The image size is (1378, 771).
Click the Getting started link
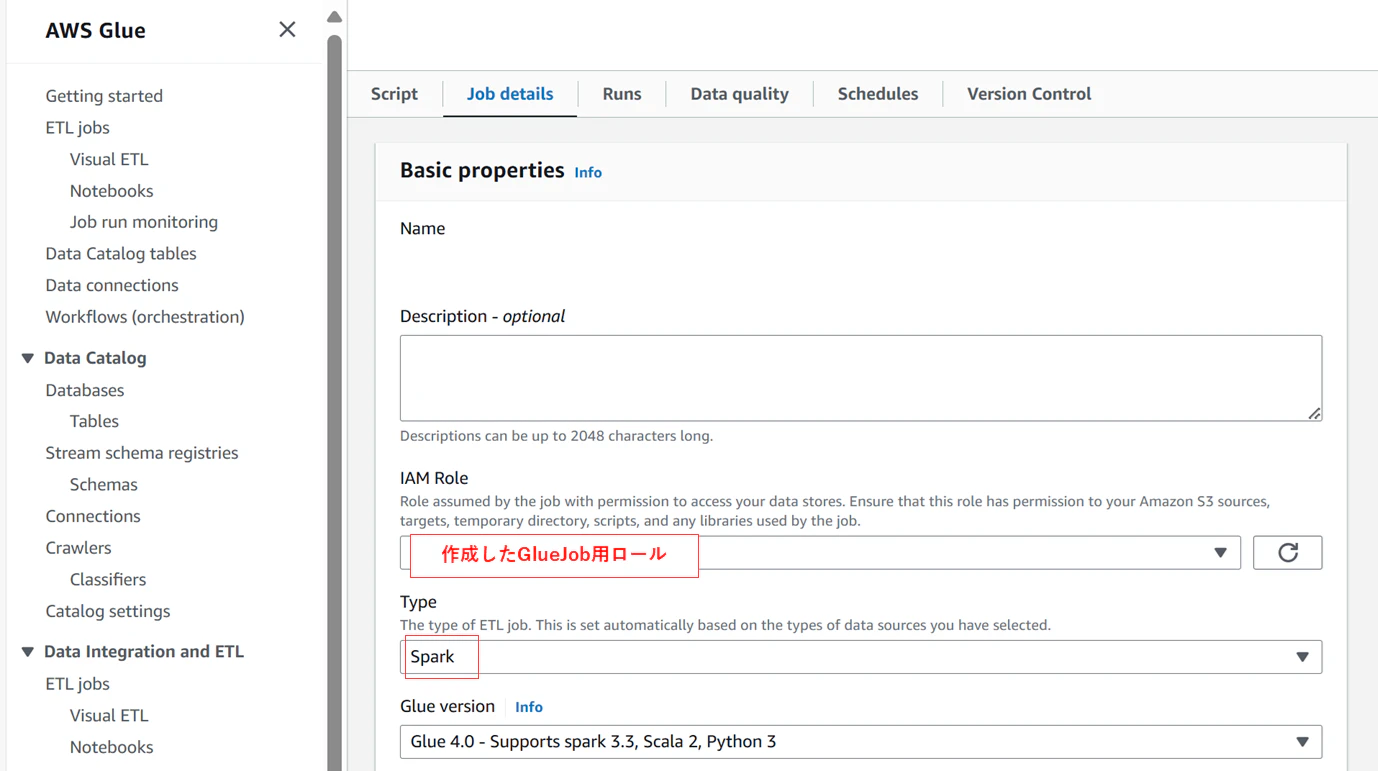tap(104, 96)
